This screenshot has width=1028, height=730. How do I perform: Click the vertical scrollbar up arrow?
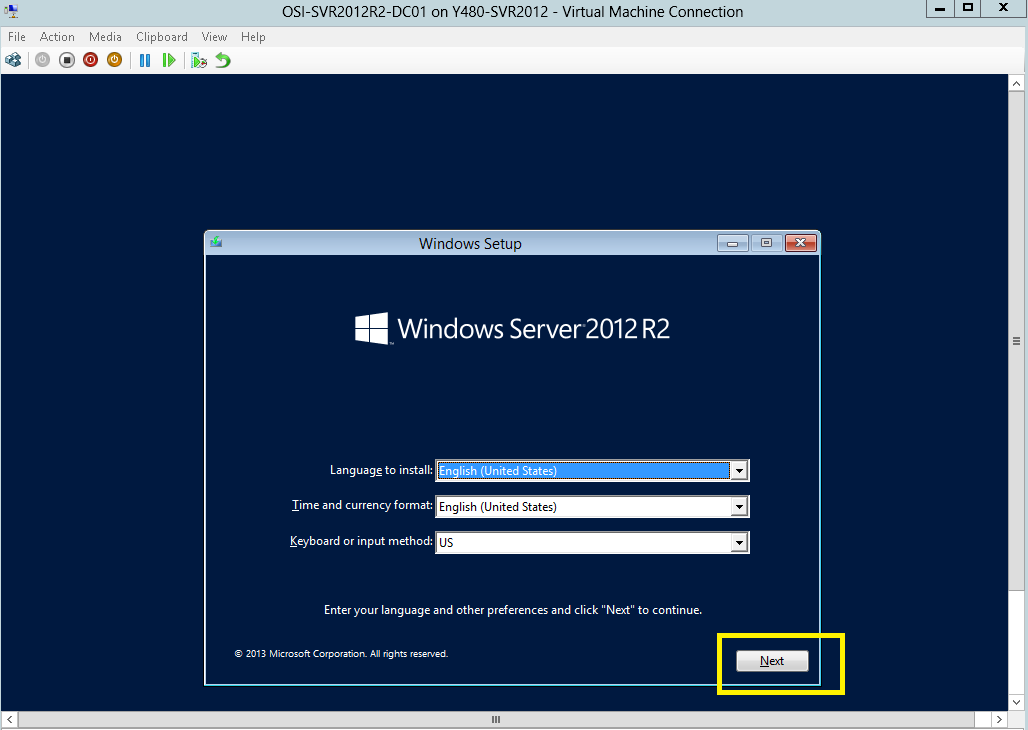(x=1016, y=83)
